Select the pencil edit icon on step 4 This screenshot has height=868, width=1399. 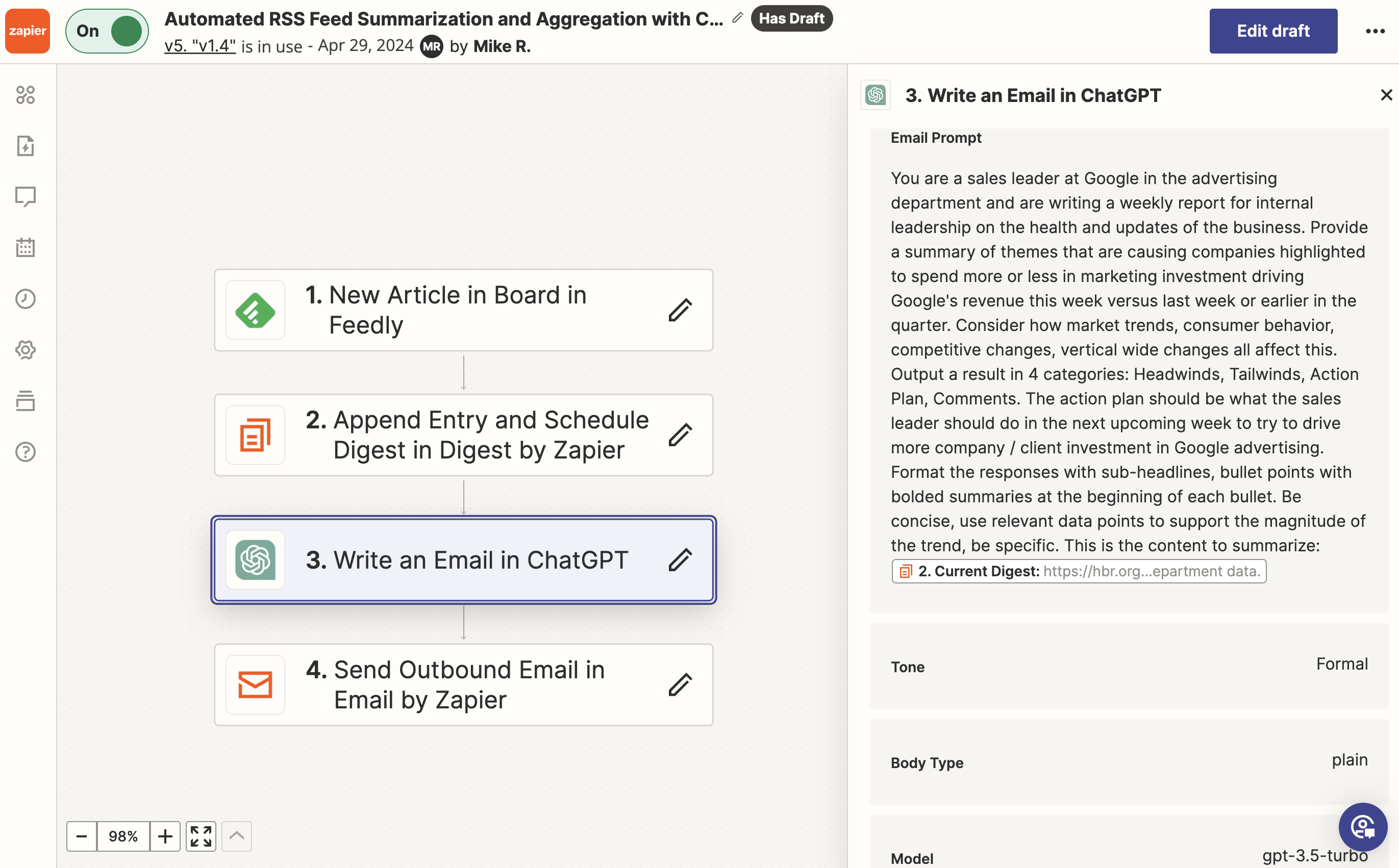click(x=680, y=684)
